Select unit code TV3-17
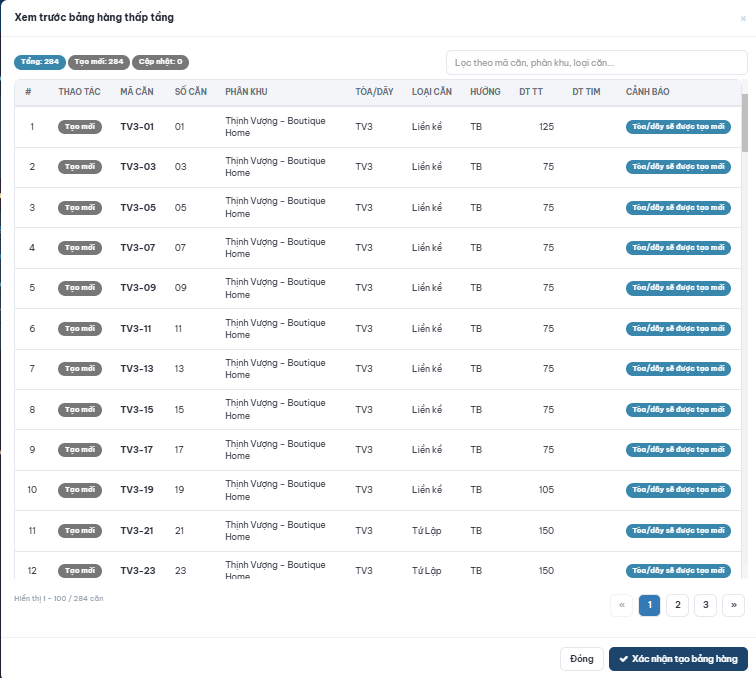Screen dimensions: 756x678 [x=136, y=450]
